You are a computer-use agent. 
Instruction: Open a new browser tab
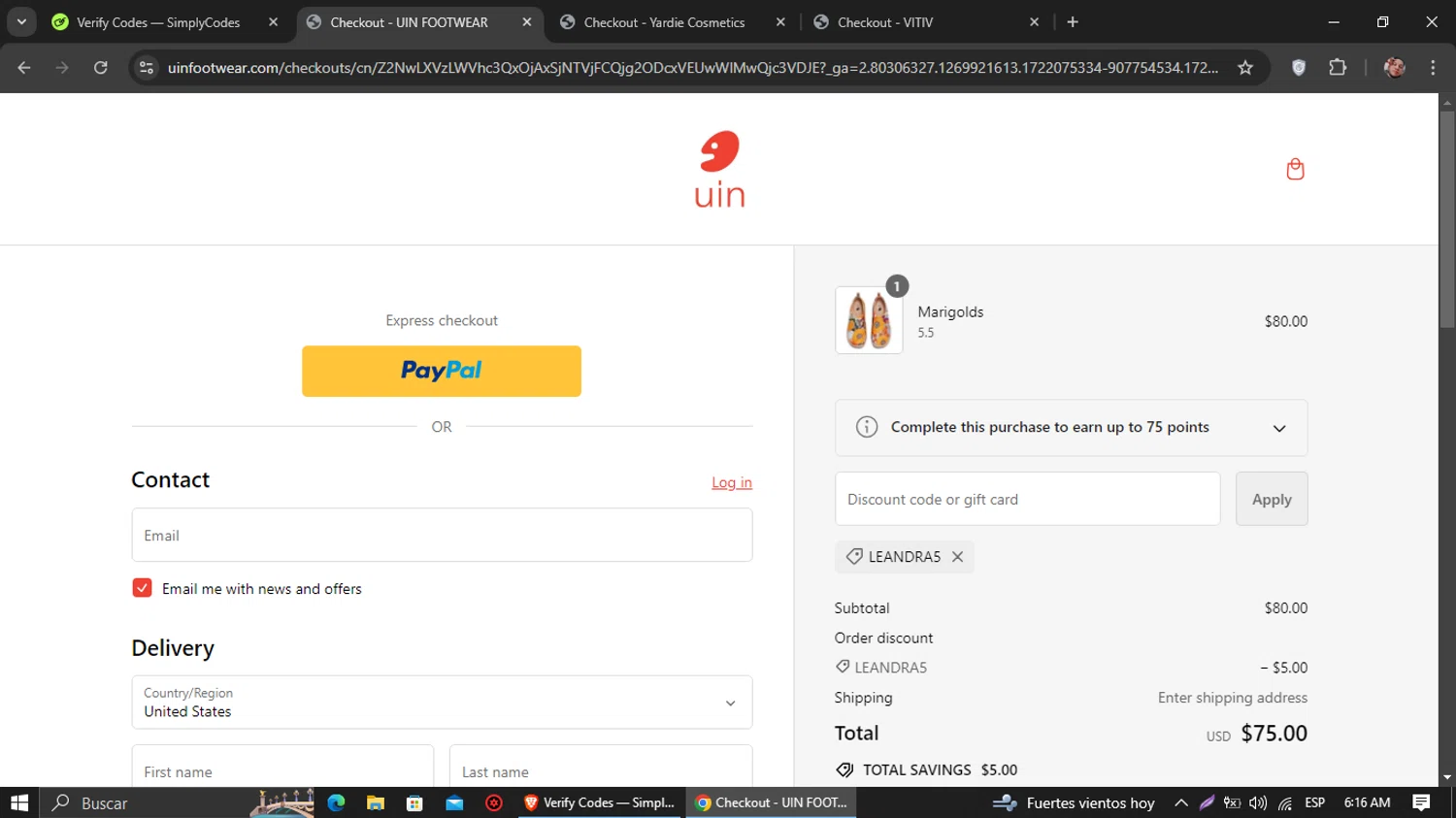pyautogui.click(x=1073, y=21)
